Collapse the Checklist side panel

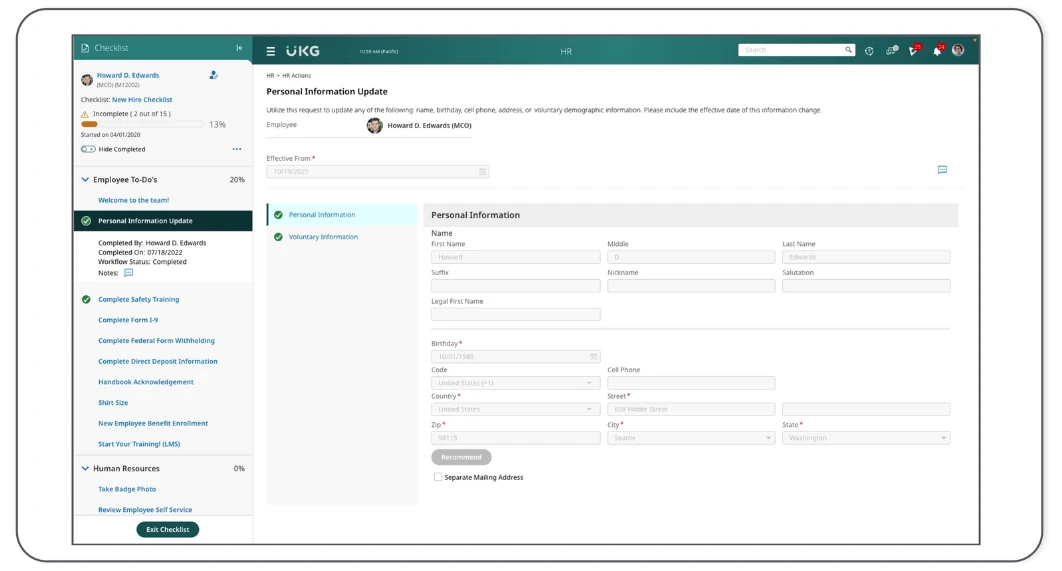[x=239, y=48]
